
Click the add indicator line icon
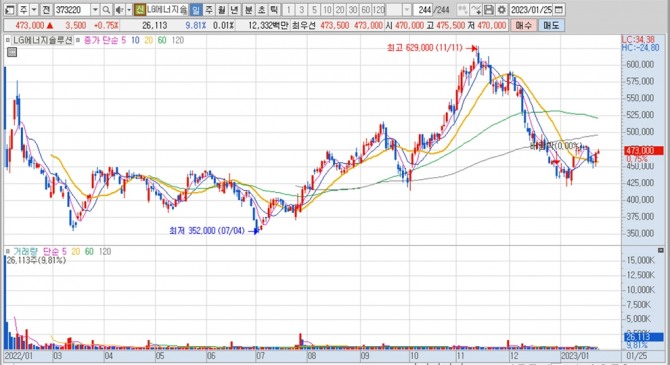tap(476, 9)
